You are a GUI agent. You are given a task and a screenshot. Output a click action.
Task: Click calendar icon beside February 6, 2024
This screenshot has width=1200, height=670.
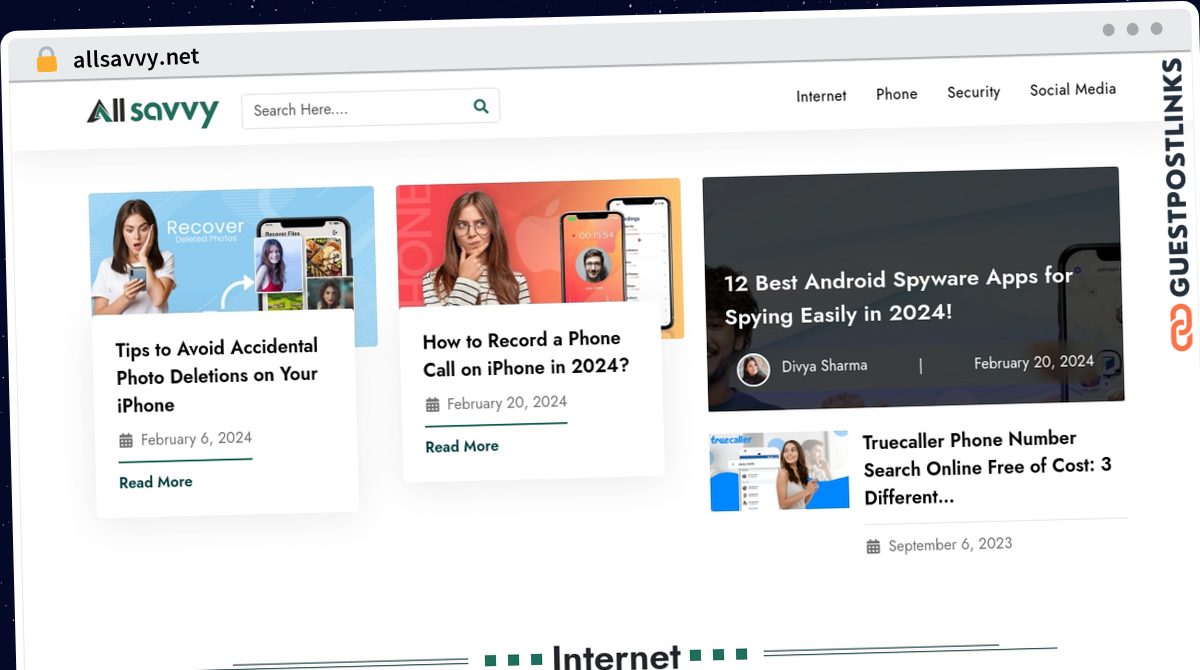(126, 440)
